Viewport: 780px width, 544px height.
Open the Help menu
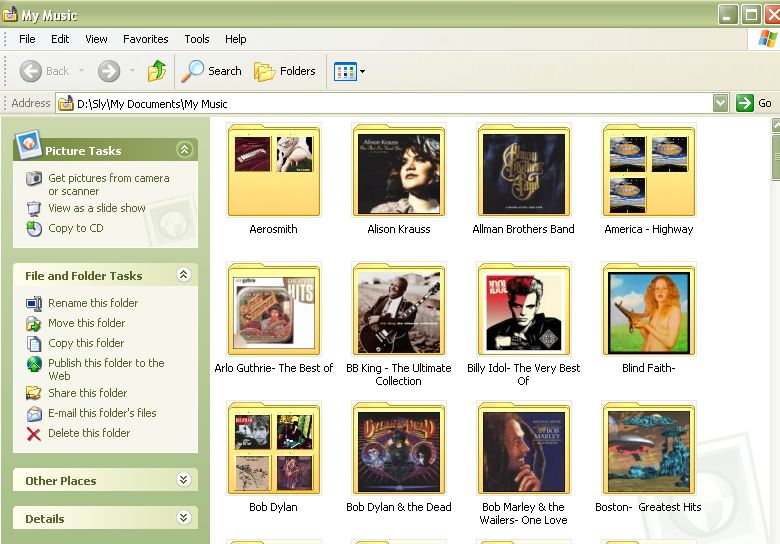235,39
